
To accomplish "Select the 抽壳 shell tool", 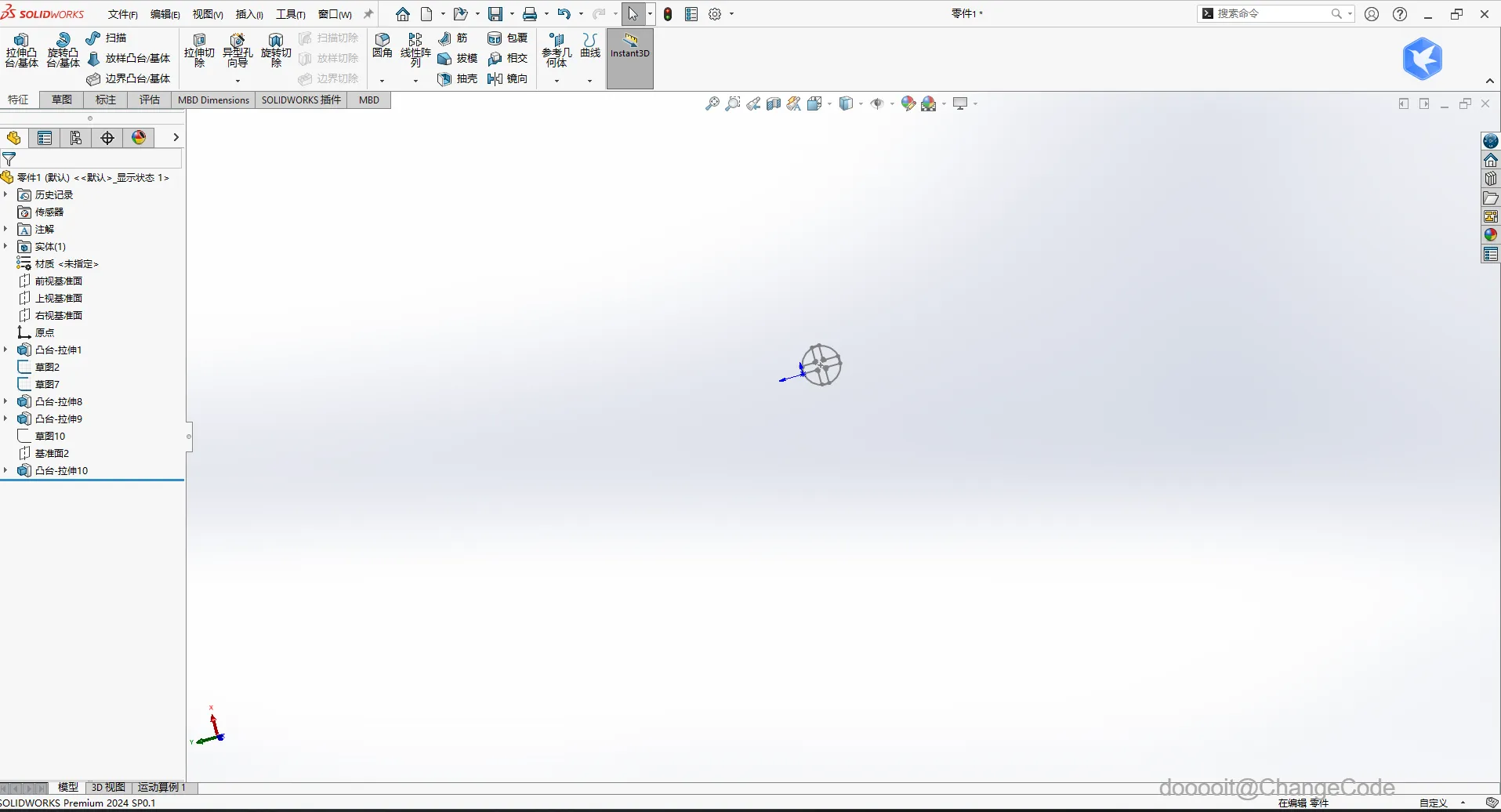I will click(x=458, y=78).
